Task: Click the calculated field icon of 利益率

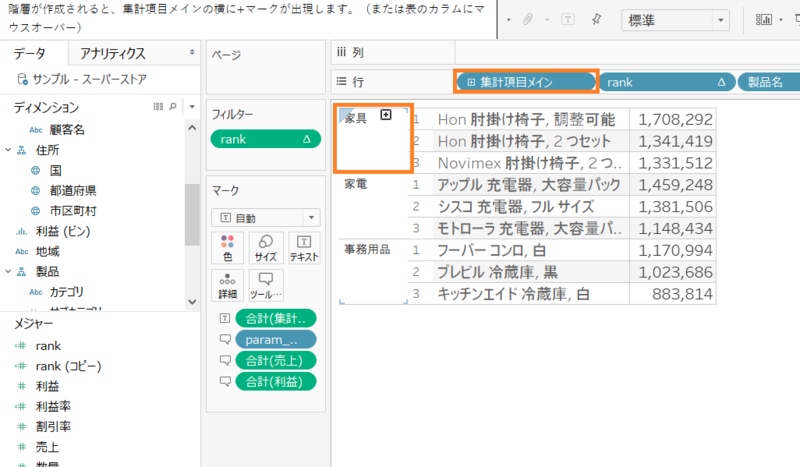Action: (x=21, y=406)
